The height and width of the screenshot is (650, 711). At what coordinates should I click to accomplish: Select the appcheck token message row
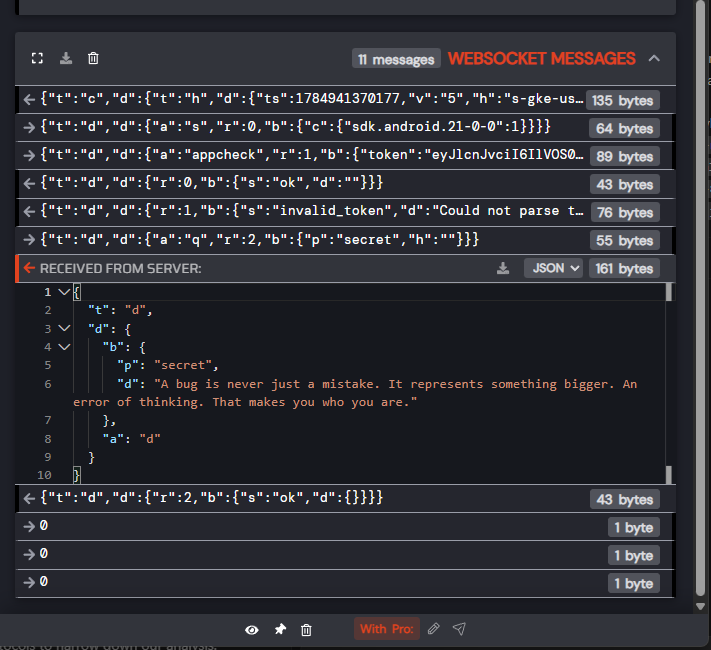(345, 156)
